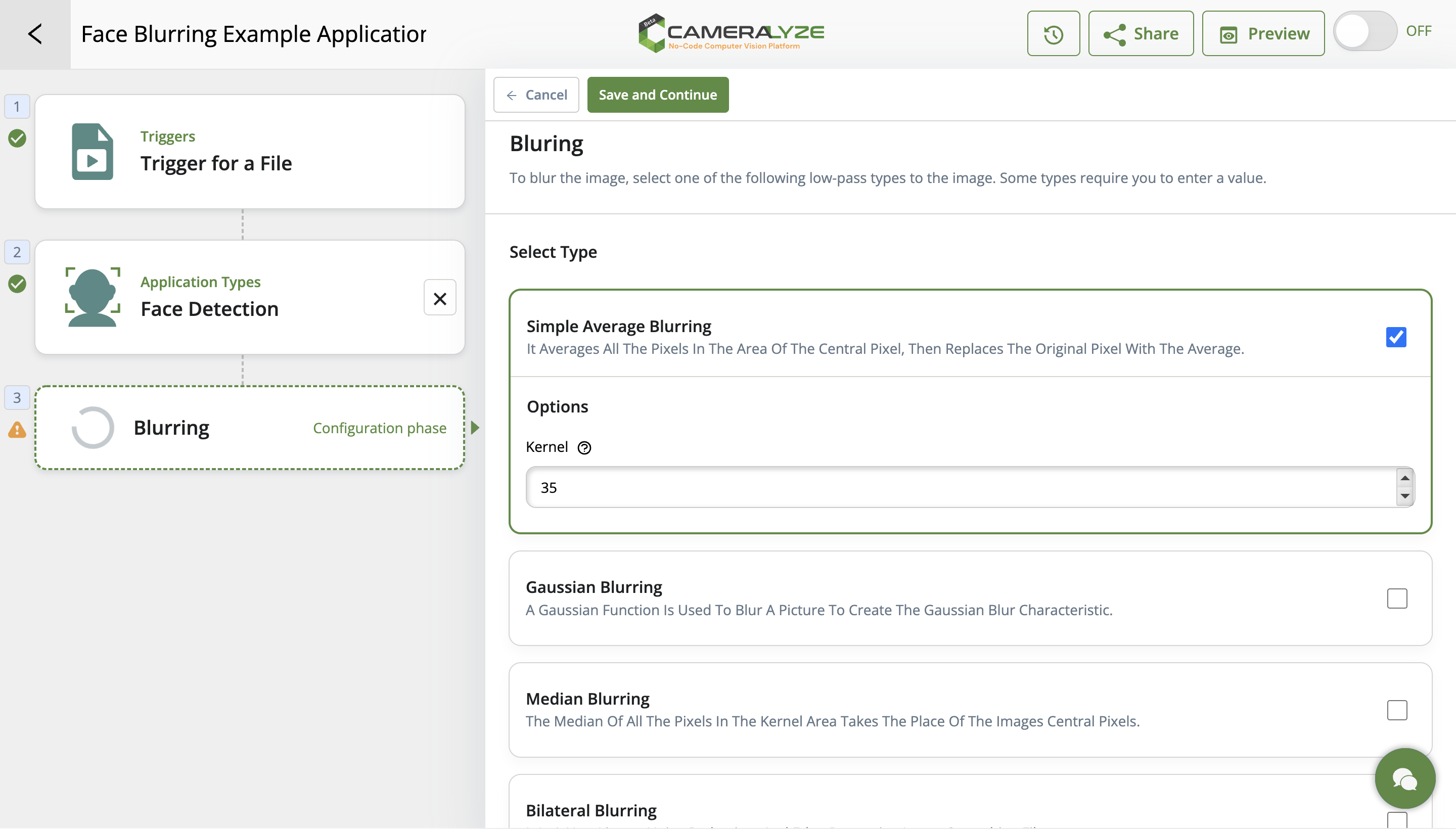Click the Cameralyze logo
Image resolution: width=1456 pixels, height=829 pixels.
[731, 33]
